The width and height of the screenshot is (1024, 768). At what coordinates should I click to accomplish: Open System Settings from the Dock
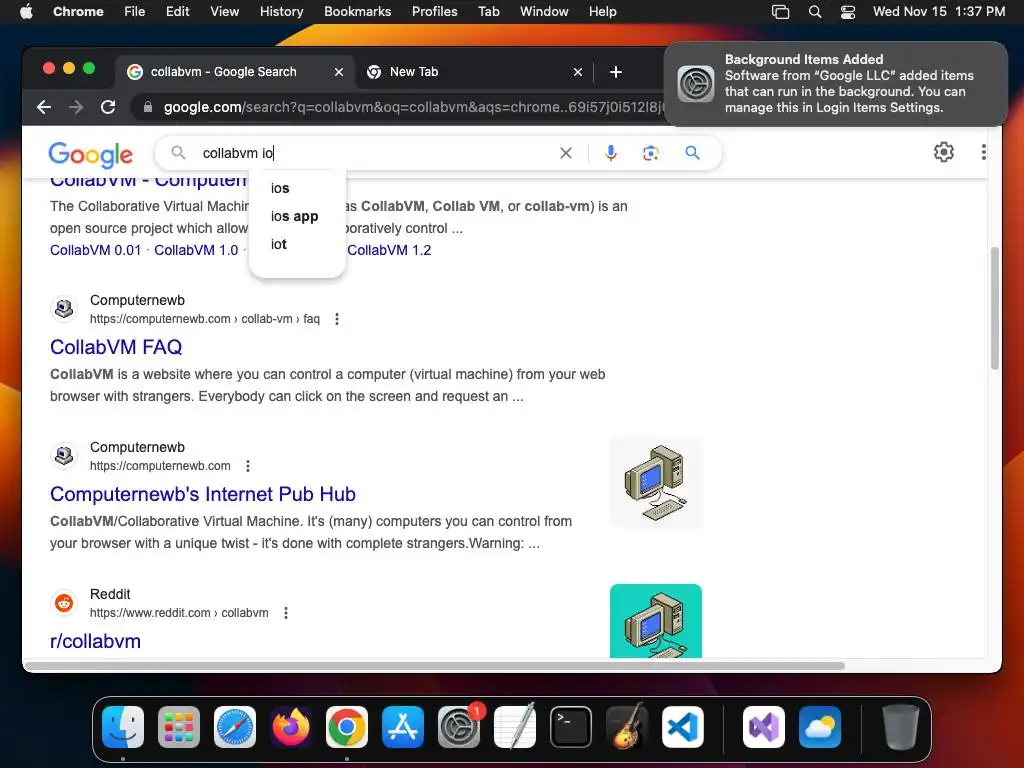coord(459,727)
